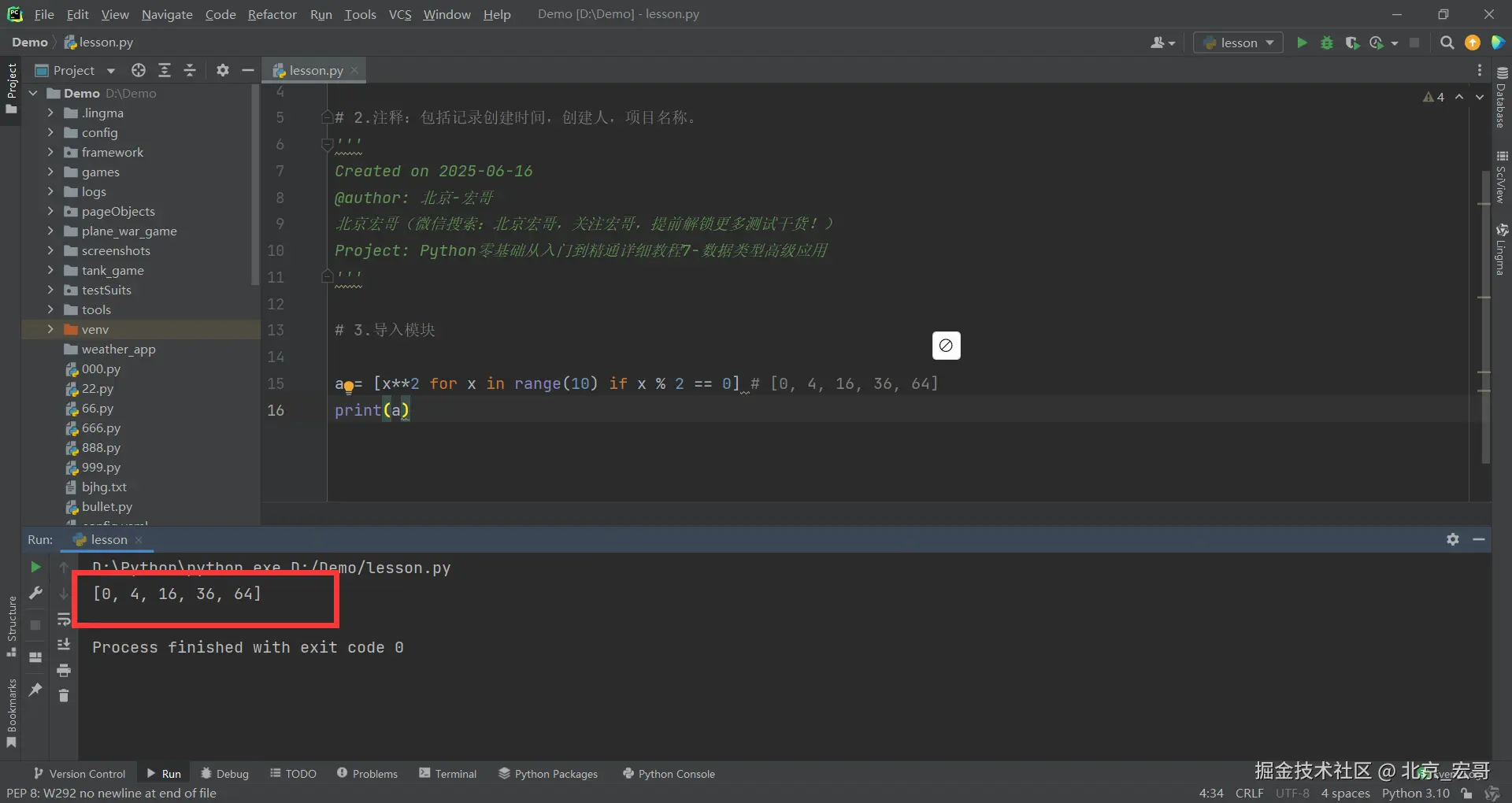Close the lesson Run tab
Viewport: 1512px width, 803px height.
pyautogui.click(x=139, y=539)
